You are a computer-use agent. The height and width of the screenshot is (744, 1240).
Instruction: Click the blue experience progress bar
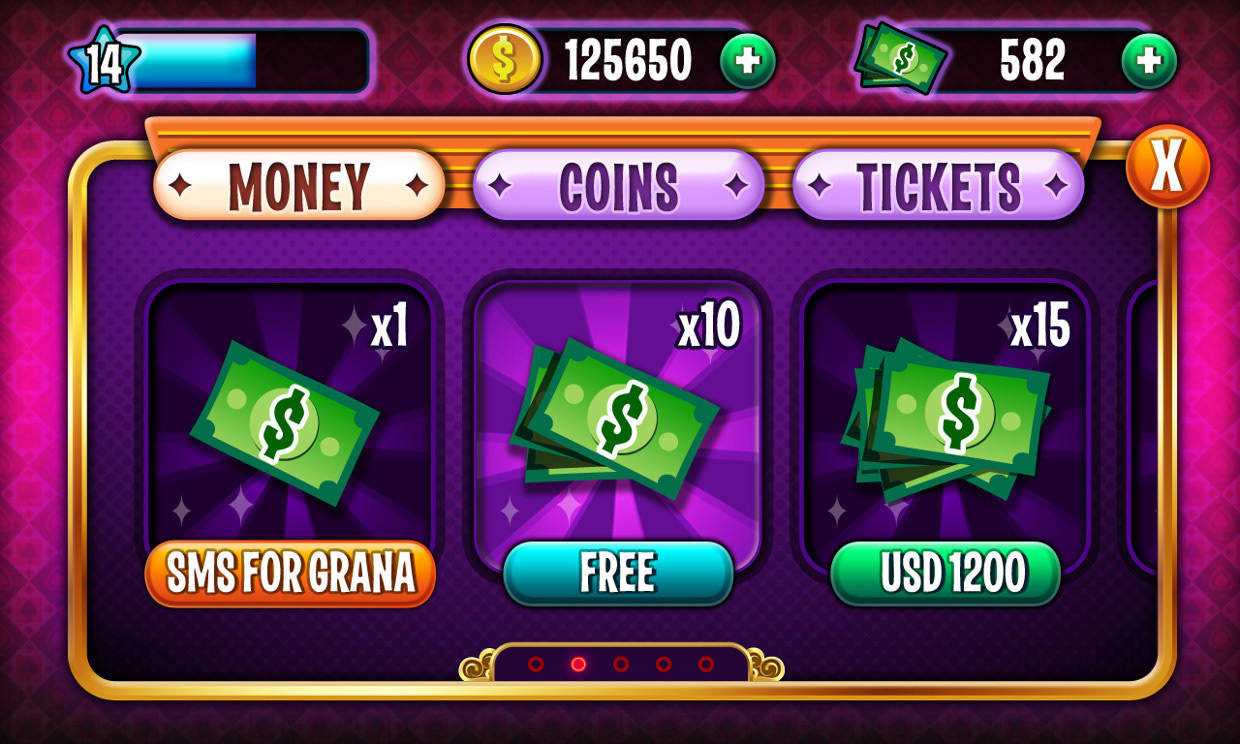point(240,61)
